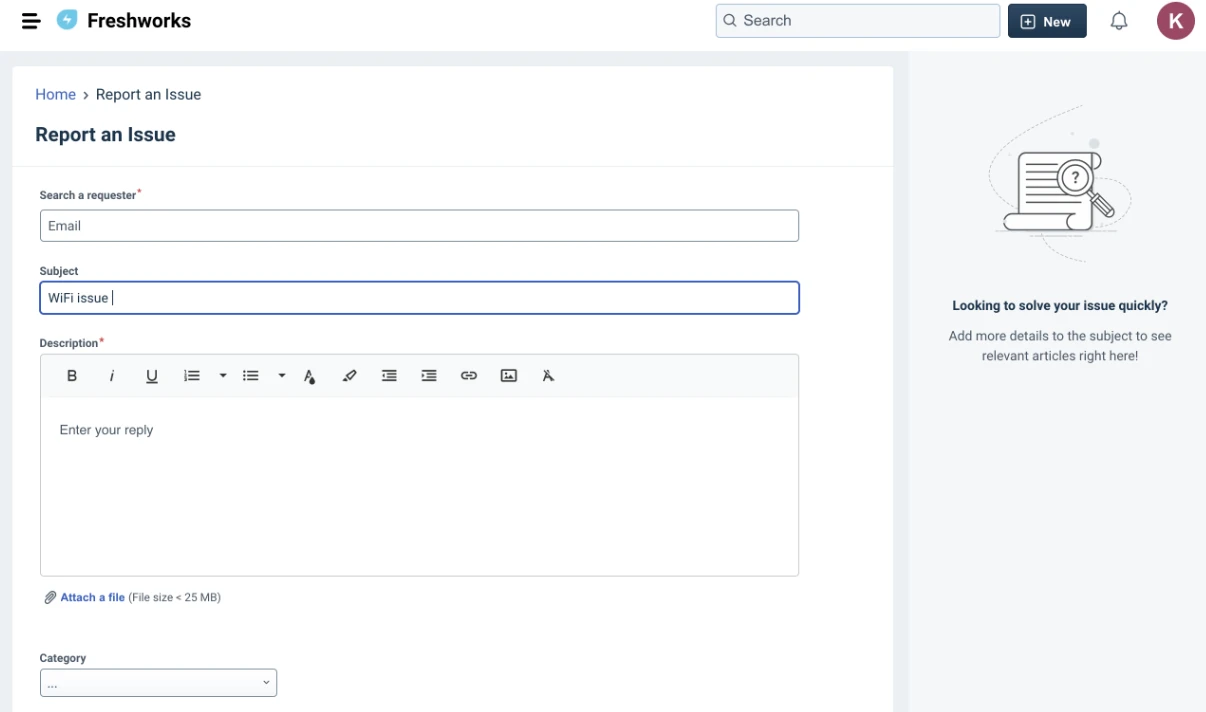Insert a bulleted list
1206x712 pixels.
click(x=251, y=376)
